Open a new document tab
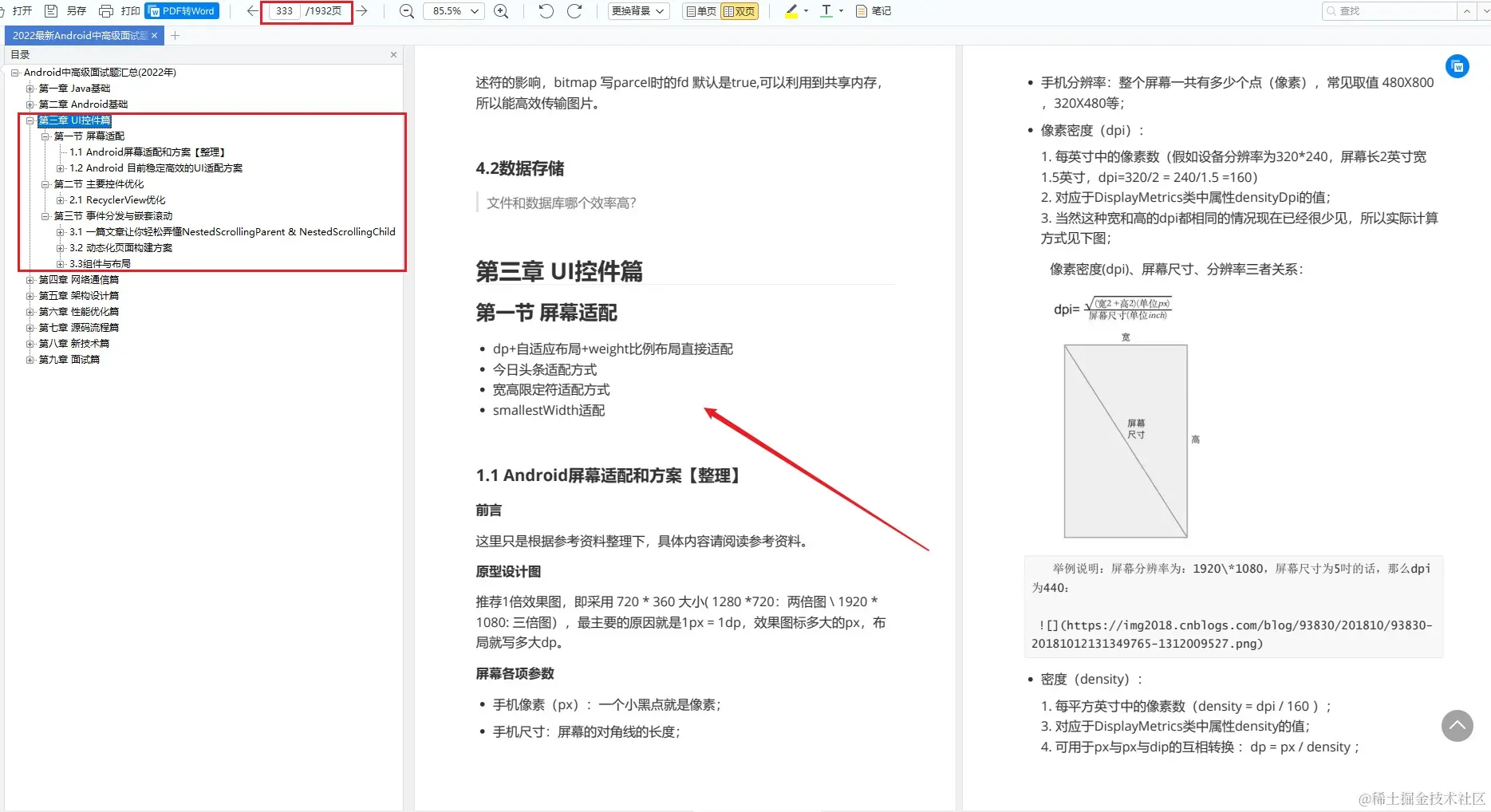 pyautogui.click(x=174, y=35)
